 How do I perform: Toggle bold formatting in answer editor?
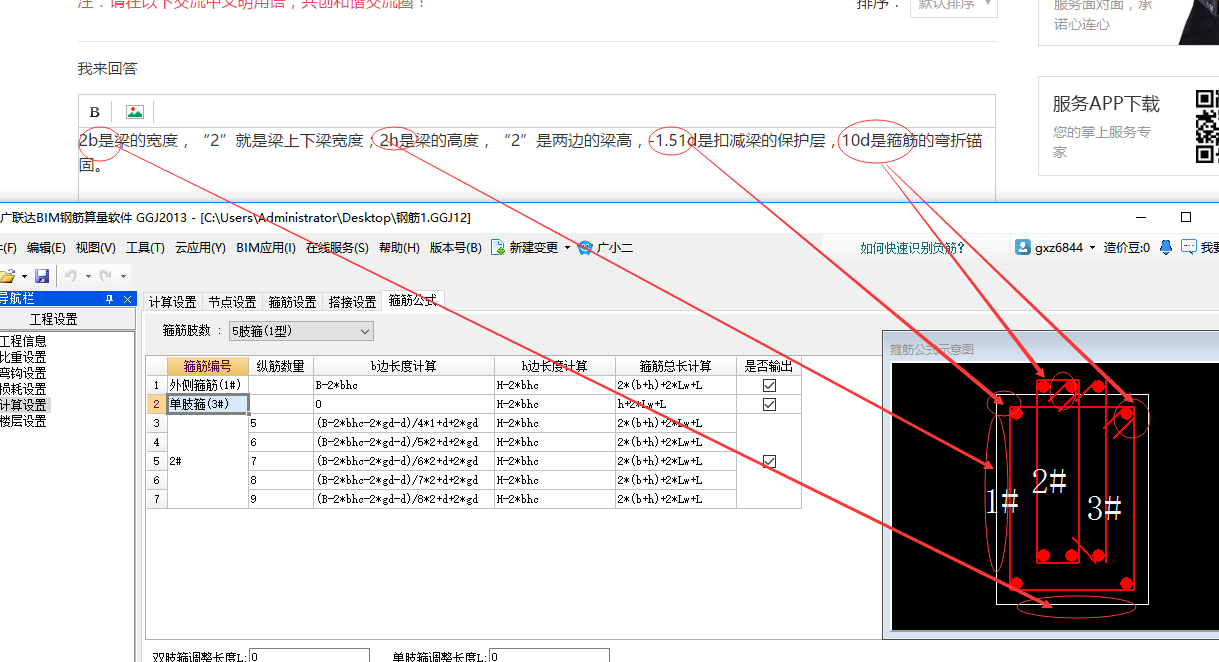point(95,112)
